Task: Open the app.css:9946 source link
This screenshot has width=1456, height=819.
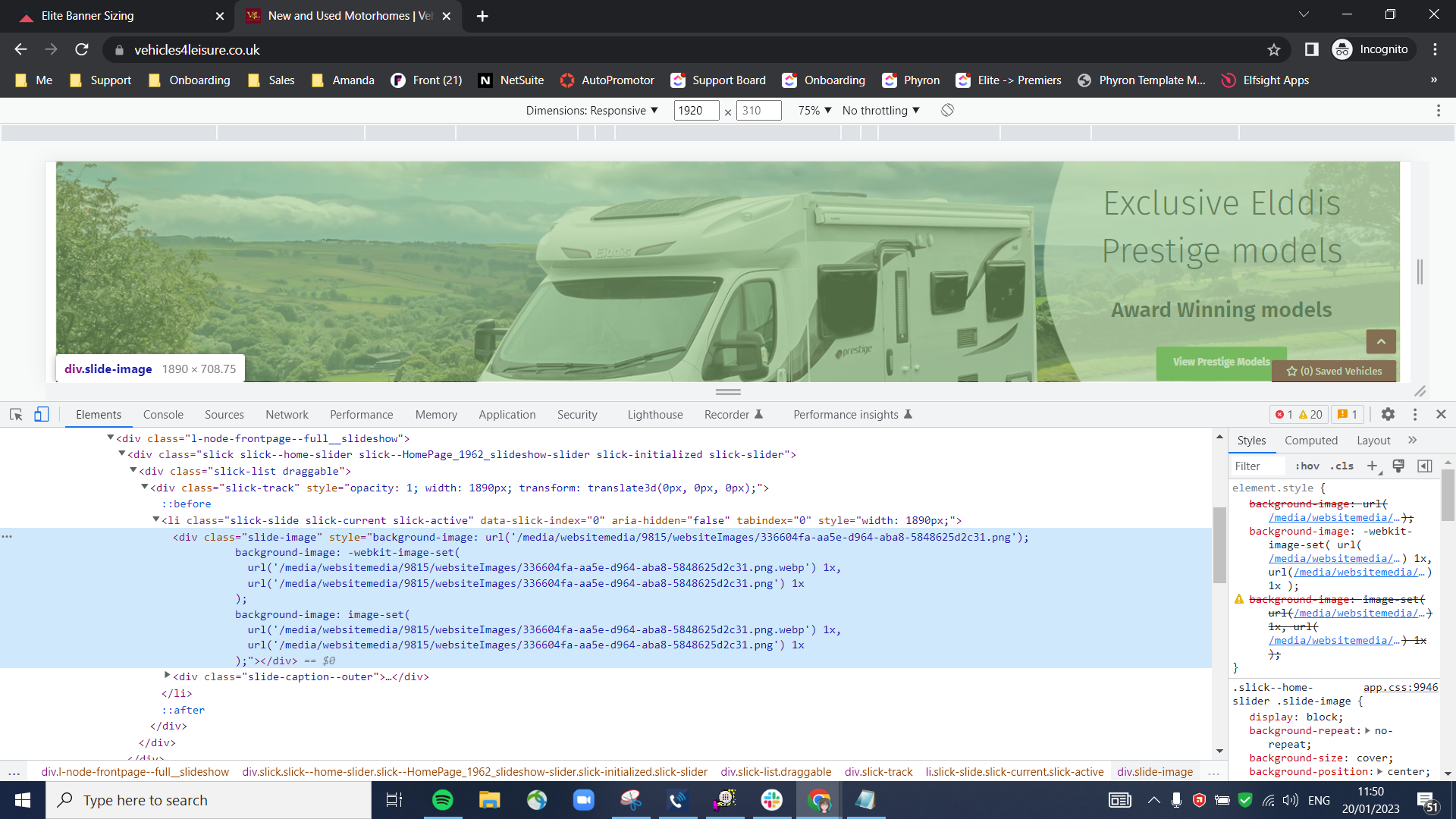Action: tap(1401, 687)
